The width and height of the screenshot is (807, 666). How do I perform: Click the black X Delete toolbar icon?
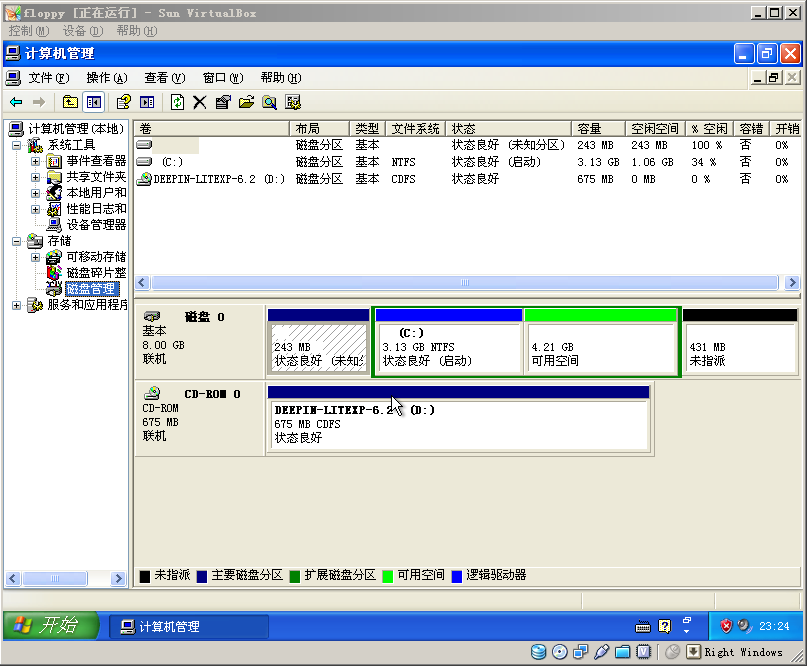click(x=200, y=102)
